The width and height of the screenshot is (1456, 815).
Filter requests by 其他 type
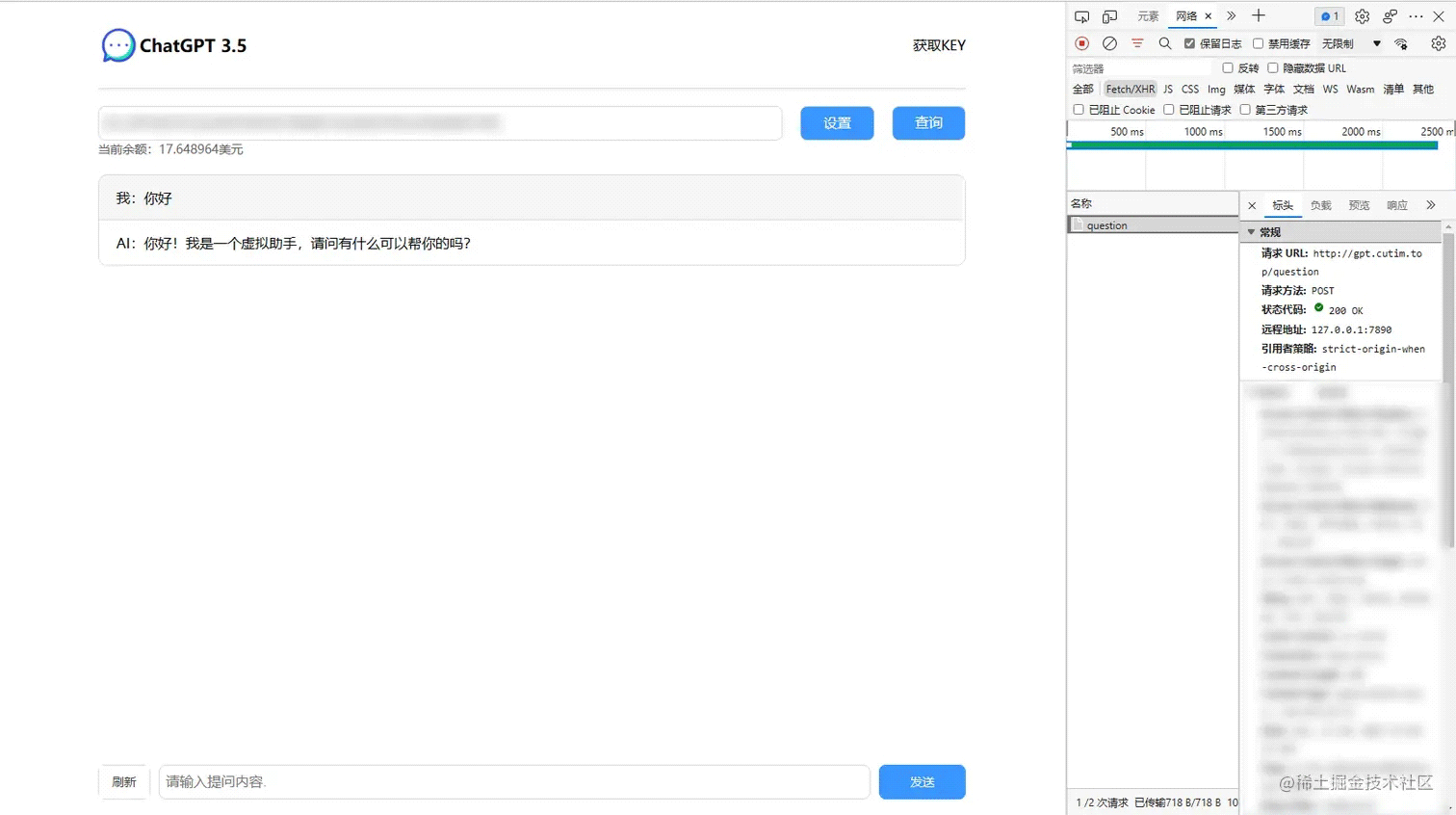(1423, 89)
